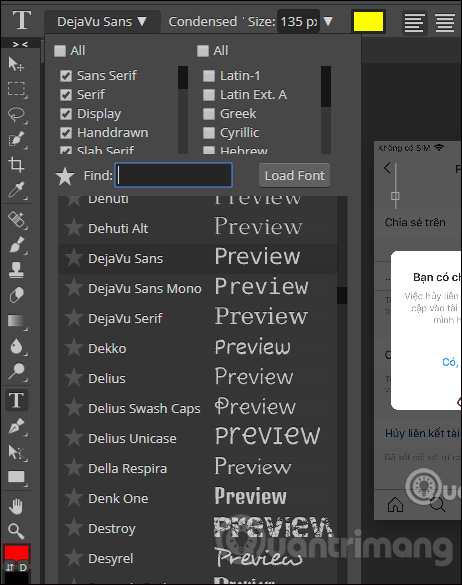The width and height of the screenshot is (462, 585).
Task: Check the All box for scripts
Action: coord(203,51)
